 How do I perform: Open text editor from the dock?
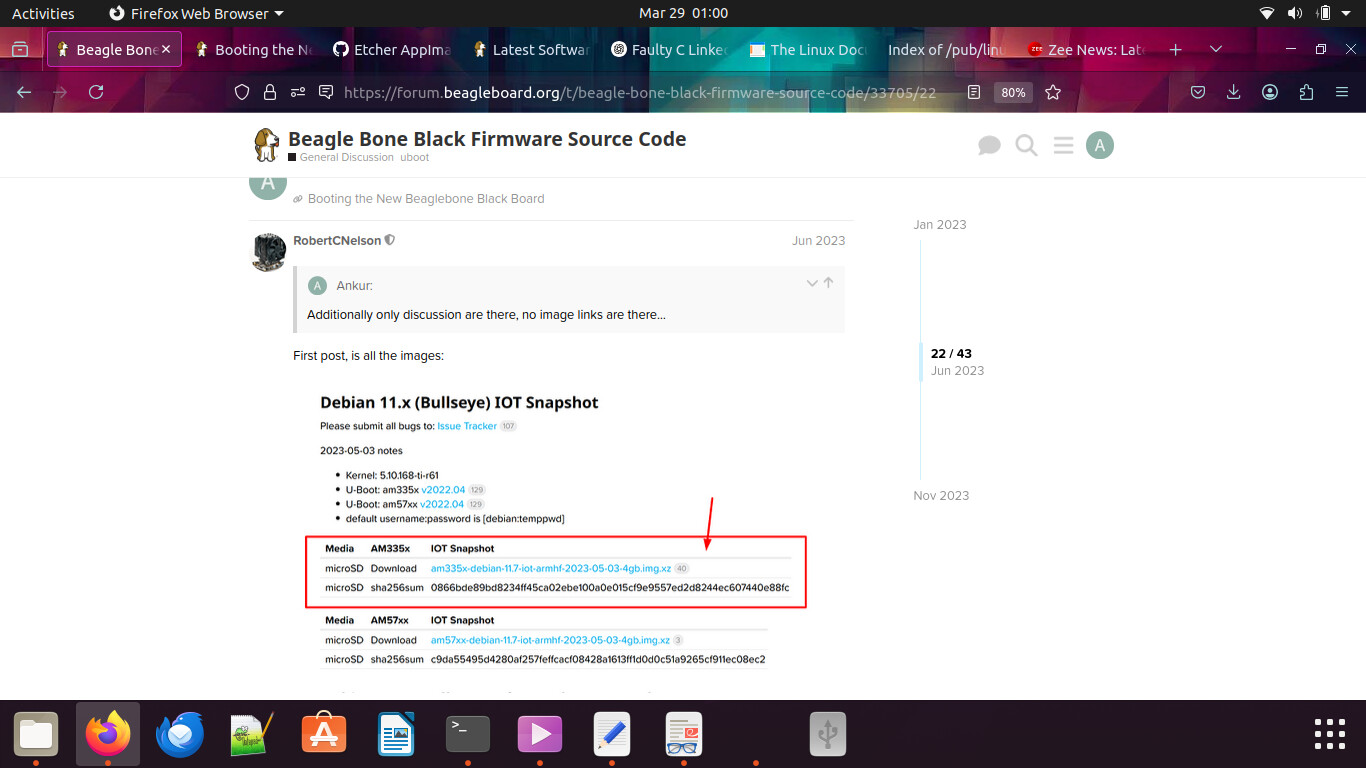612,735
